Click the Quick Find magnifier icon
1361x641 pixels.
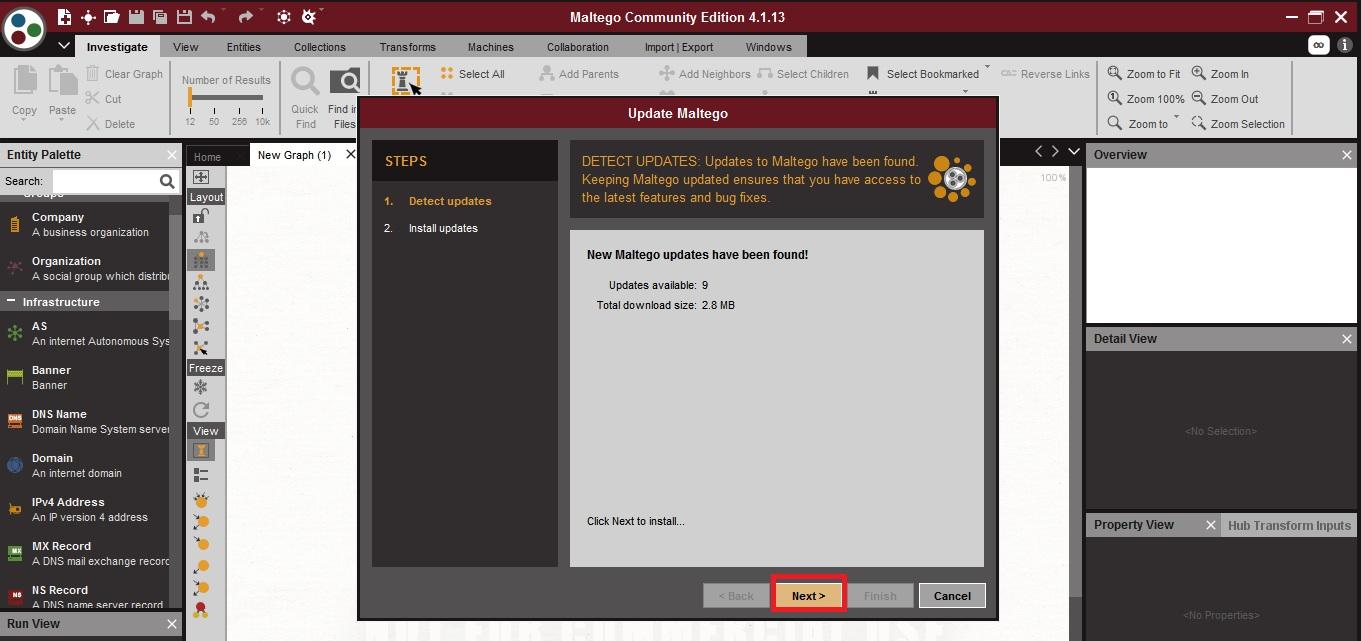click(x=305, y=83)
